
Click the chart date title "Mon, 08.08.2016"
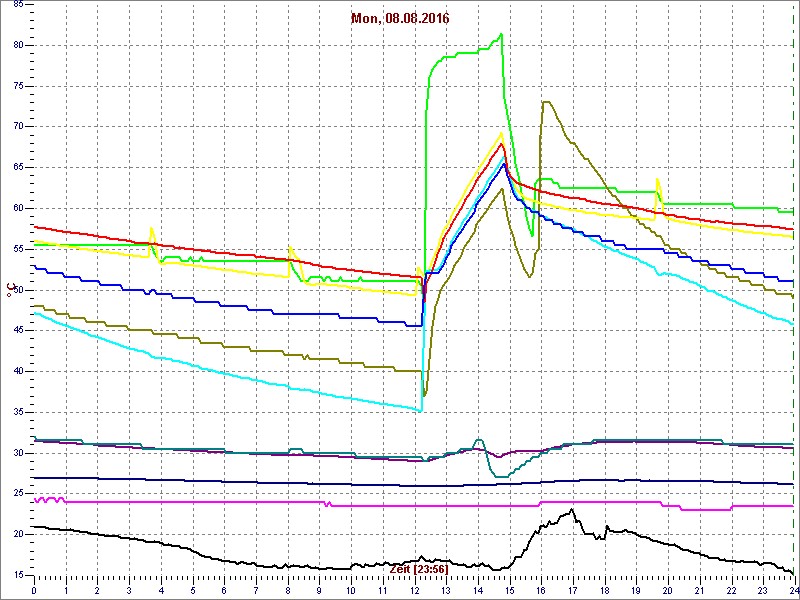click(399, 19)
